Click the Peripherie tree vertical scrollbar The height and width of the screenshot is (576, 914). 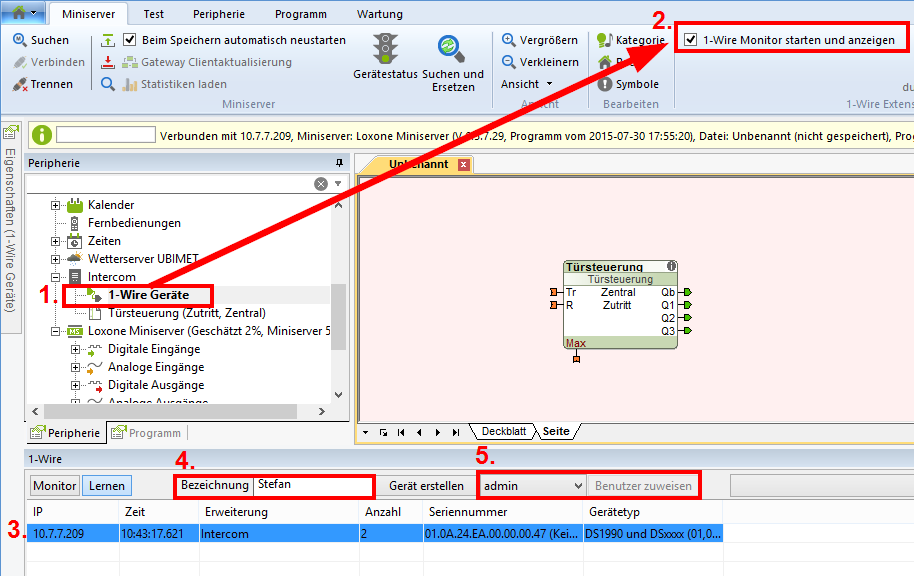338,310
